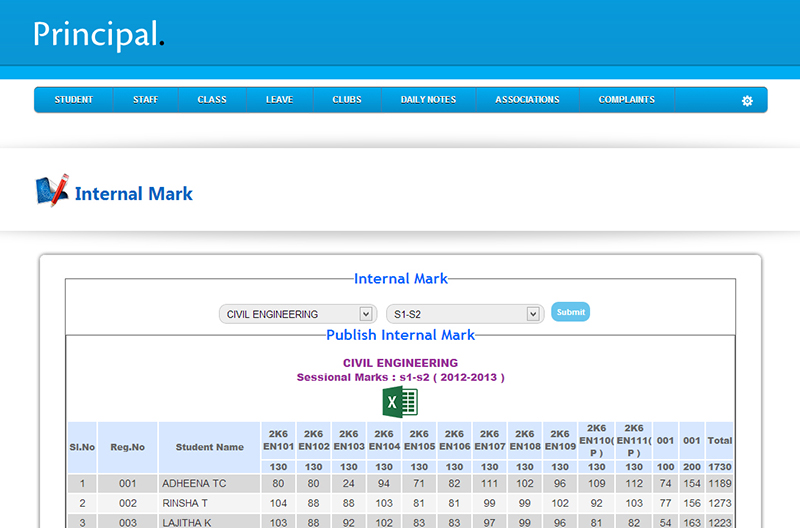Select the ASSOCIATIONS menu item
Screen dimensions: 800x528
tap(527, 100)
